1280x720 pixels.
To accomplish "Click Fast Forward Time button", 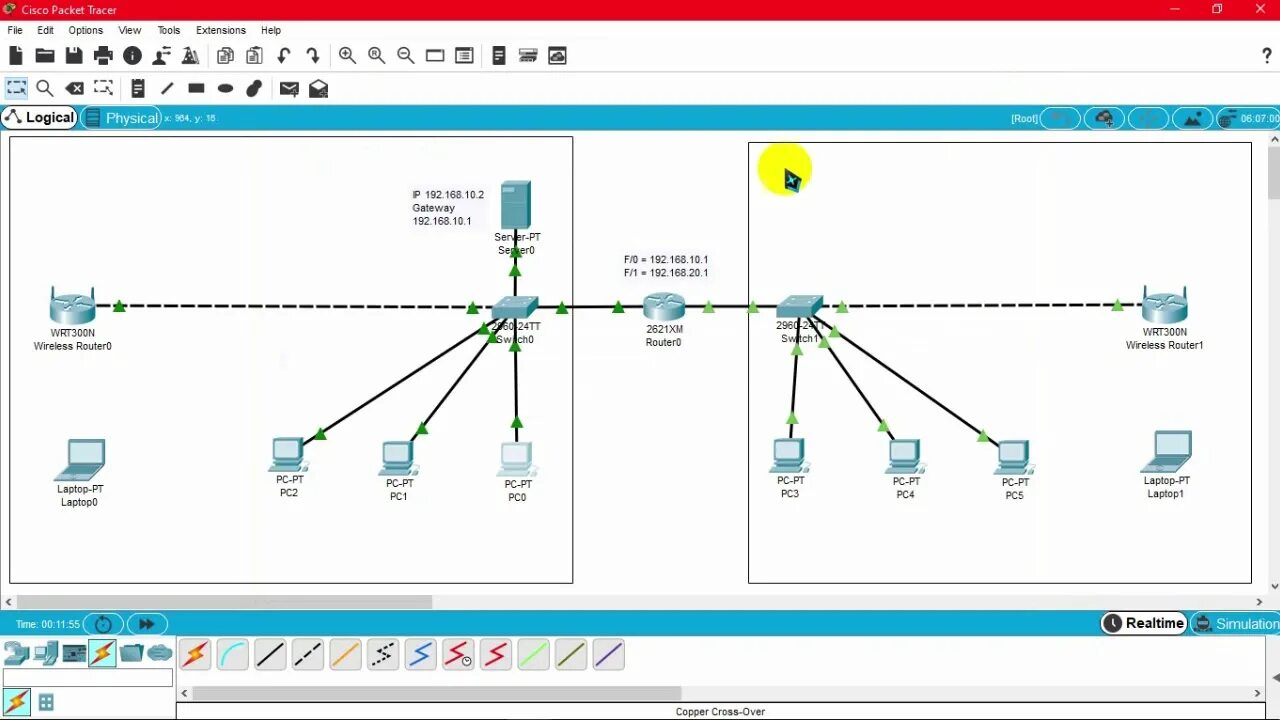I will tap(146, 624).
